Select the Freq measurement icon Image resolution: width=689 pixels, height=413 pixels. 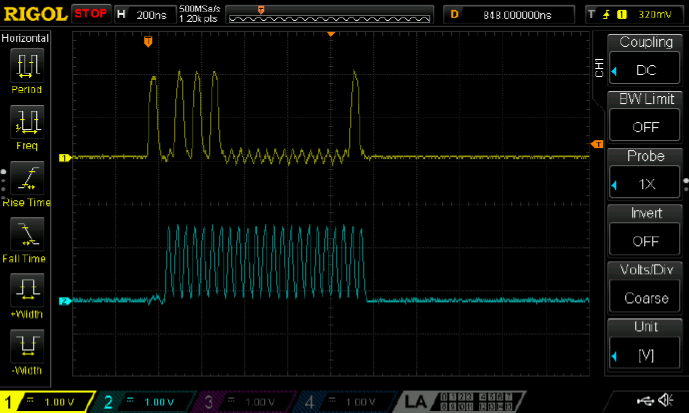(x=27, y=122)
